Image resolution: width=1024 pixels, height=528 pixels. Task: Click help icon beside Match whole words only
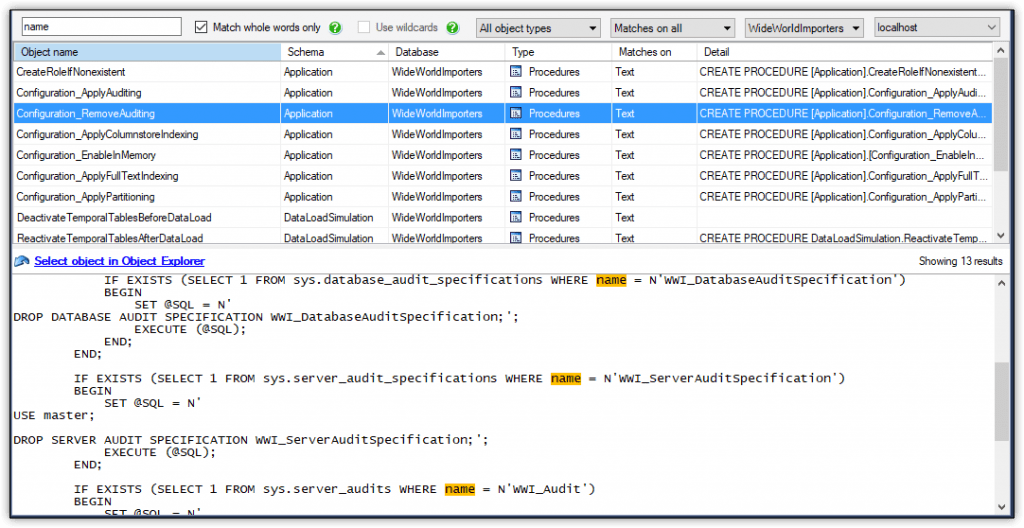(x=335, y=27)
